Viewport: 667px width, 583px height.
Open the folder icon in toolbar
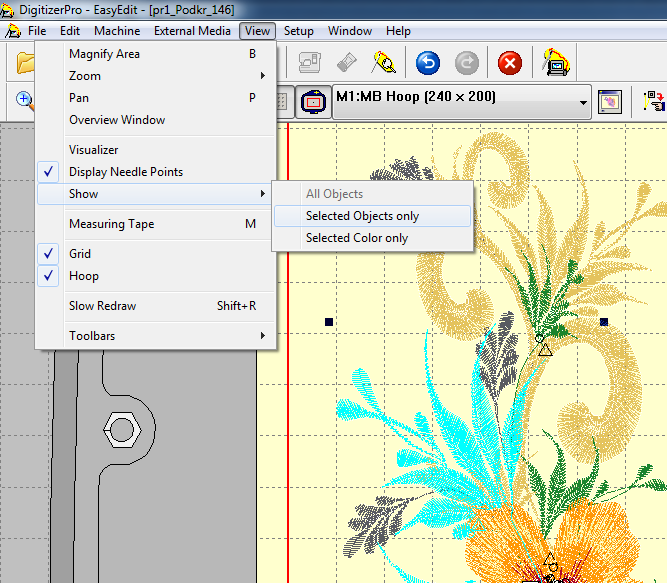point(25,64)
